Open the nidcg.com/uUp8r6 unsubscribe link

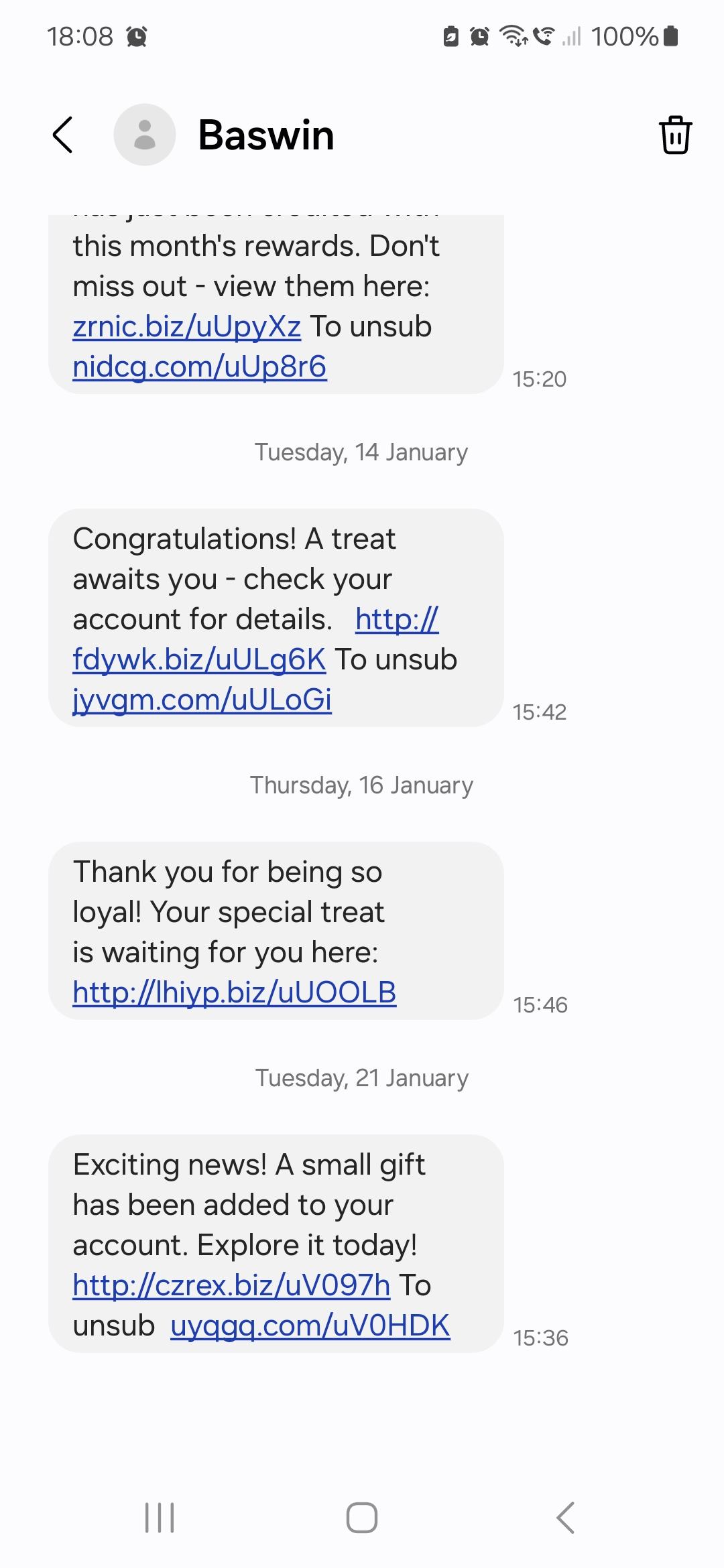coord(200,367)
